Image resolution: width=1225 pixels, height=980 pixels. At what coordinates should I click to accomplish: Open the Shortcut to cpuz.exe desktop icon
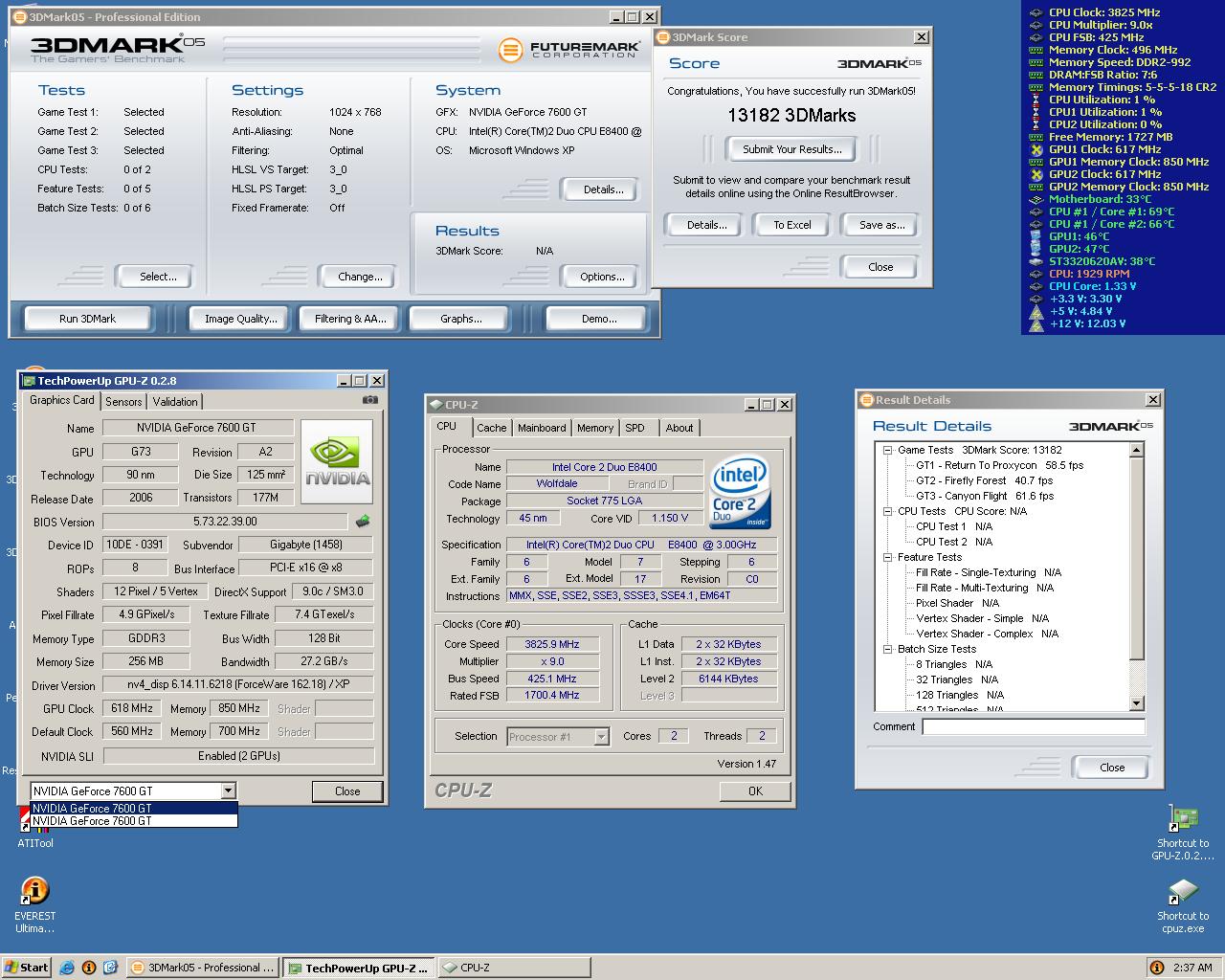tap(1183, 905)
